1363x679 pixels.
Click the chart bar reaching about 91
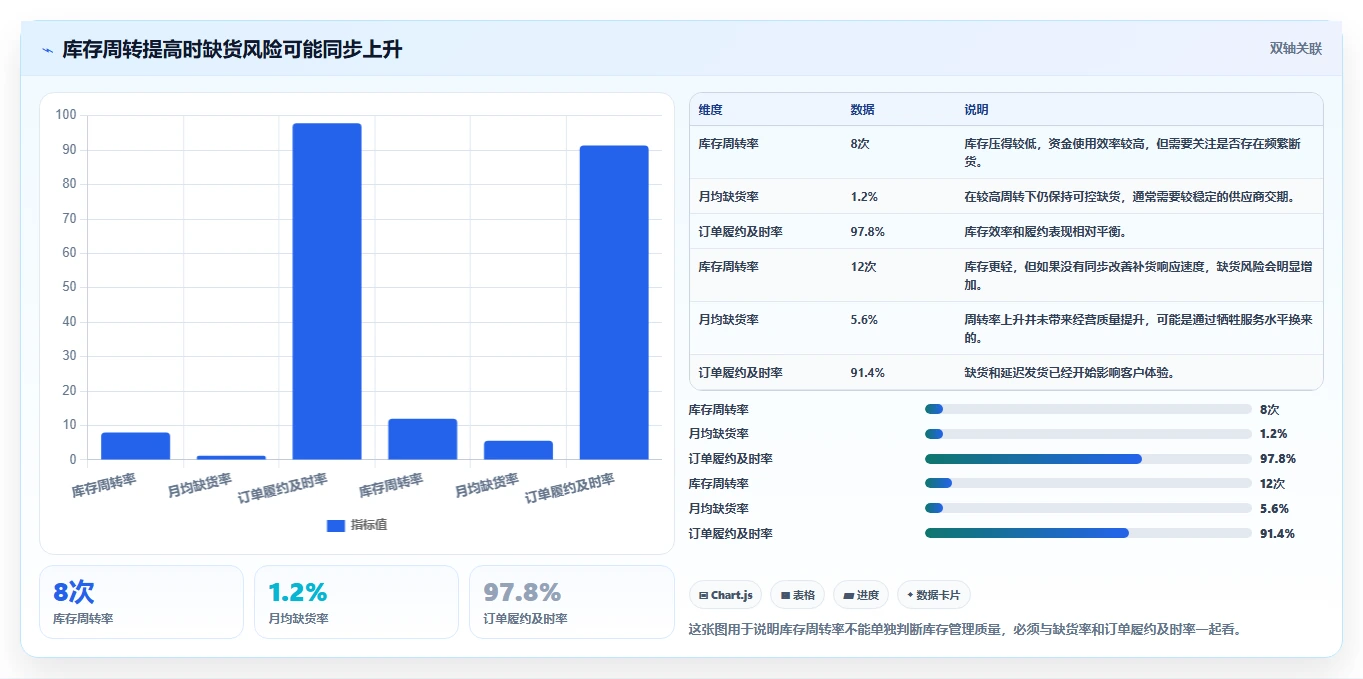(614, 303)
